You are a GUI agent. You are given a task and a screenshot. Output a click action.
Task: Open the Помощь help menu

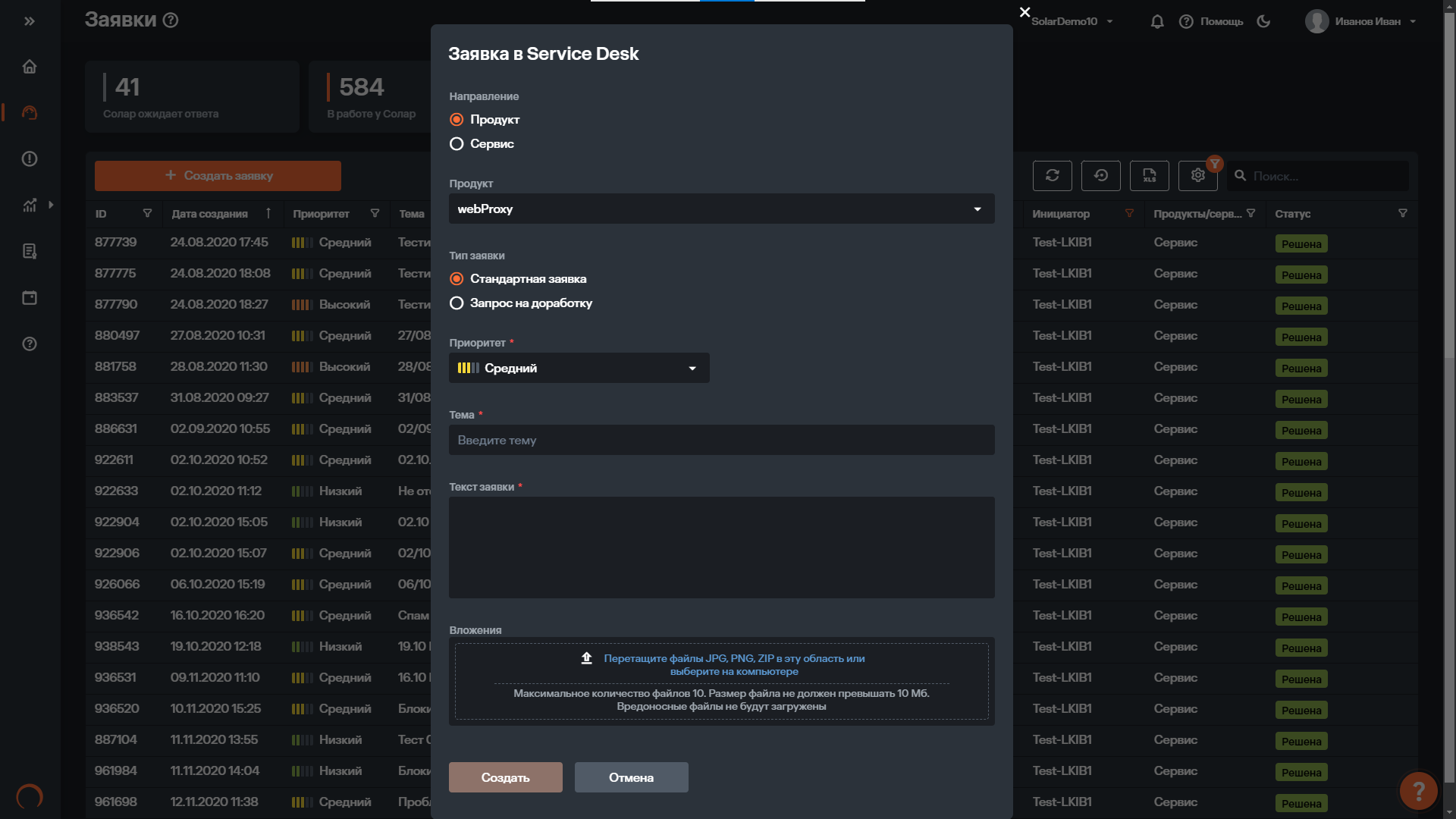(x=1212, y=21)
